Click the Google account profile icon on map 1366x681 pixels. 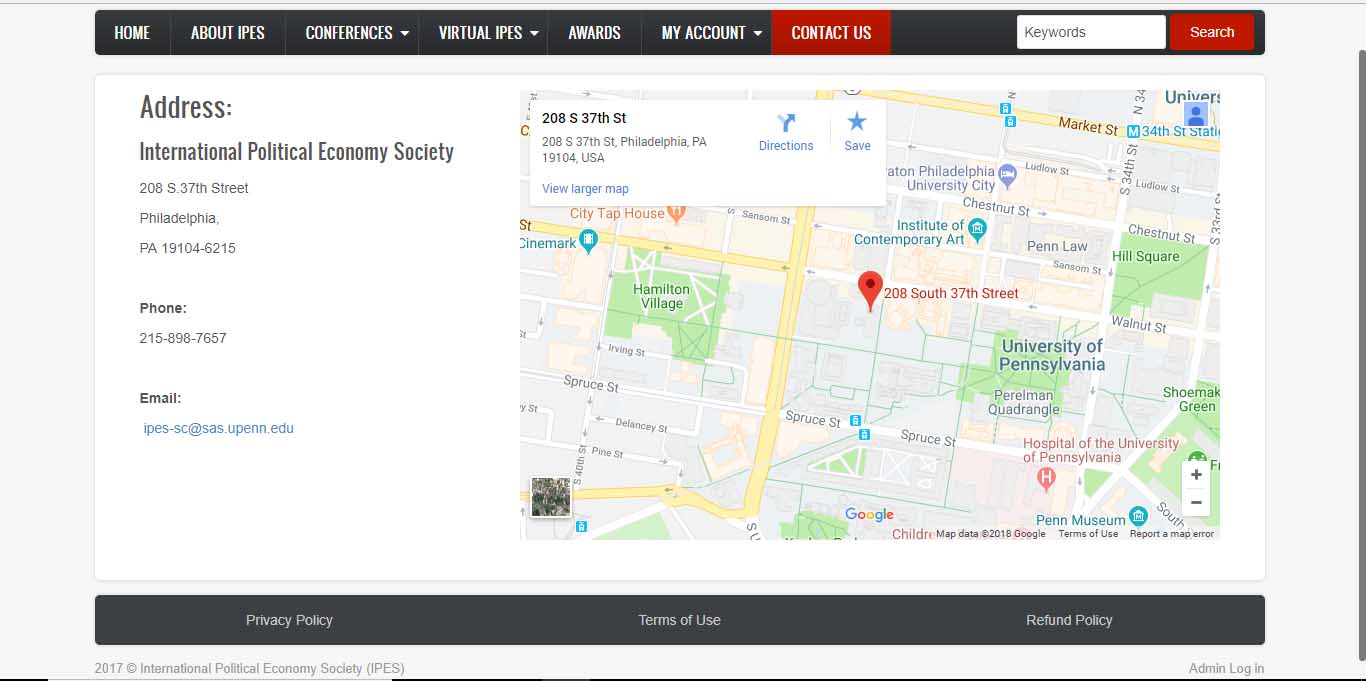coord(1195,114)
